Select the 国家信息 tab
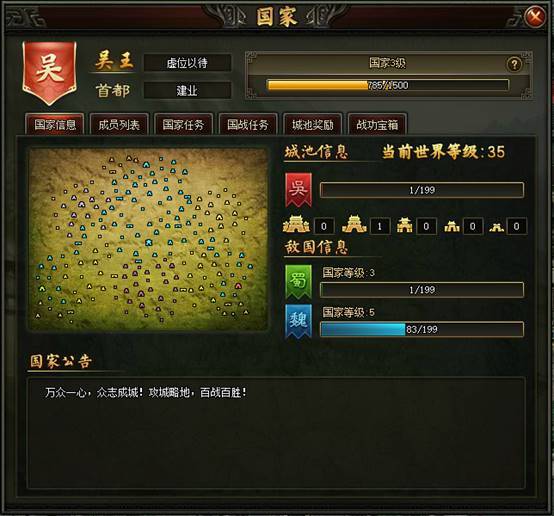 pos(55,124)
